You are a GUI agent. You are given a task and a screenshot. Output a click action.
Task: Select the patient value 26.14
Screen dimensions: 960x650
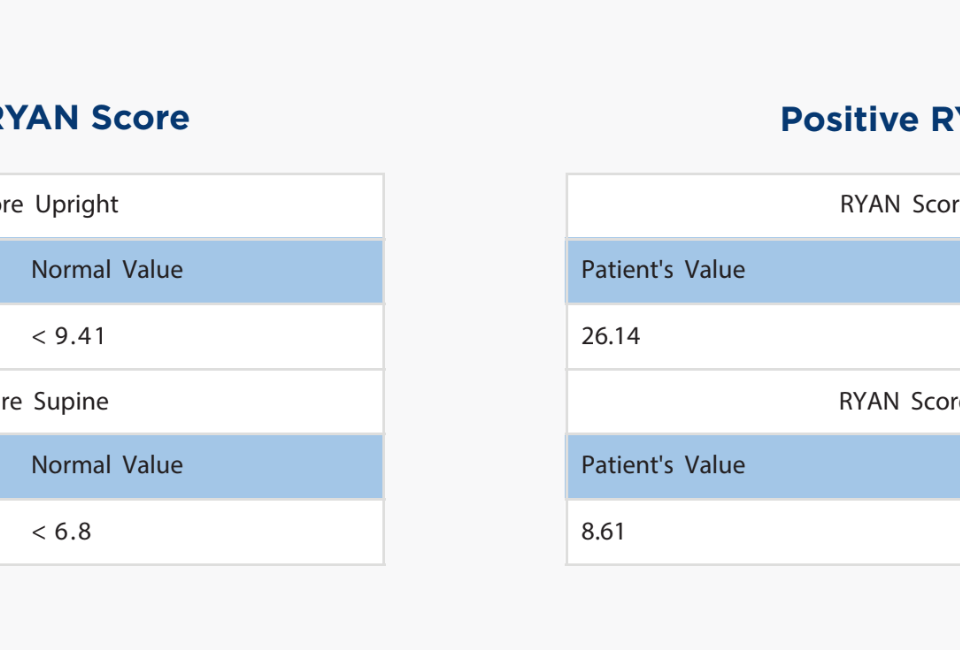[611, 336]
